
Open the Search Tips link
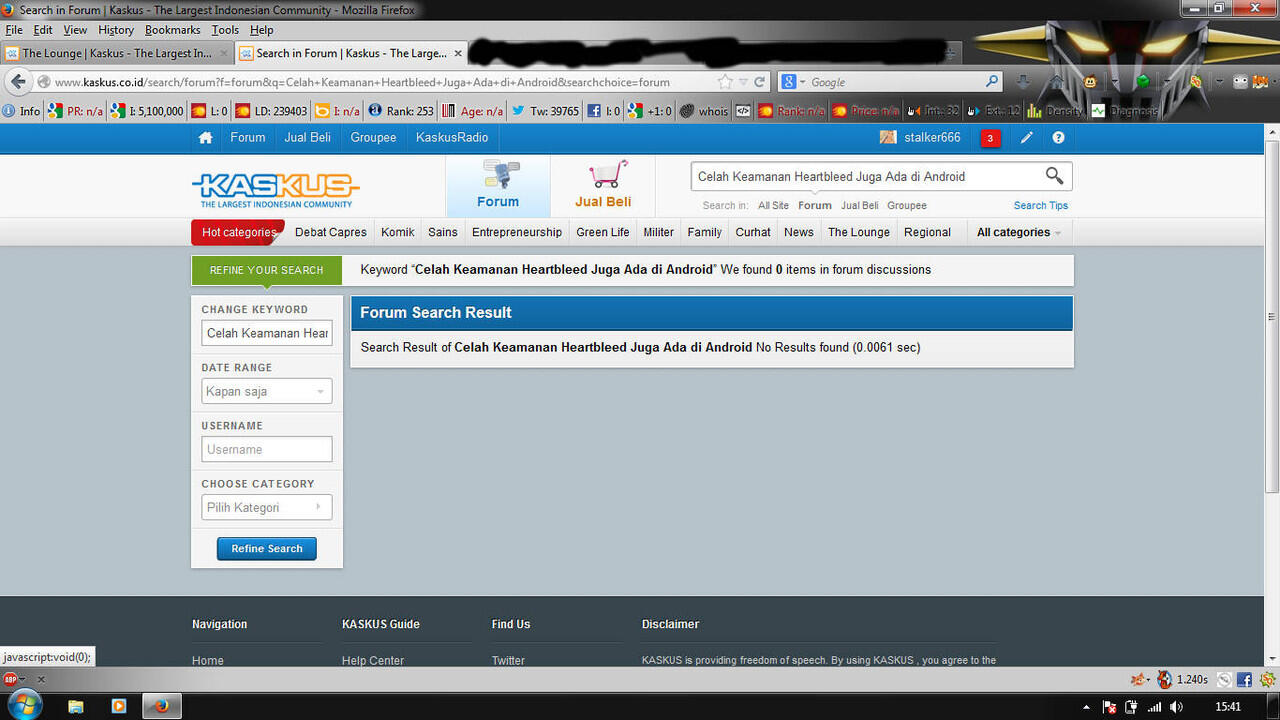[1041, 206]
